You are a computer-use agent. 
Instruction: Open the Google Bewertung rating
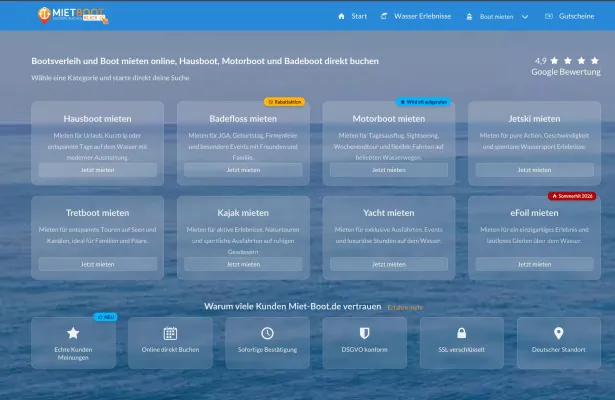[566, 66]
